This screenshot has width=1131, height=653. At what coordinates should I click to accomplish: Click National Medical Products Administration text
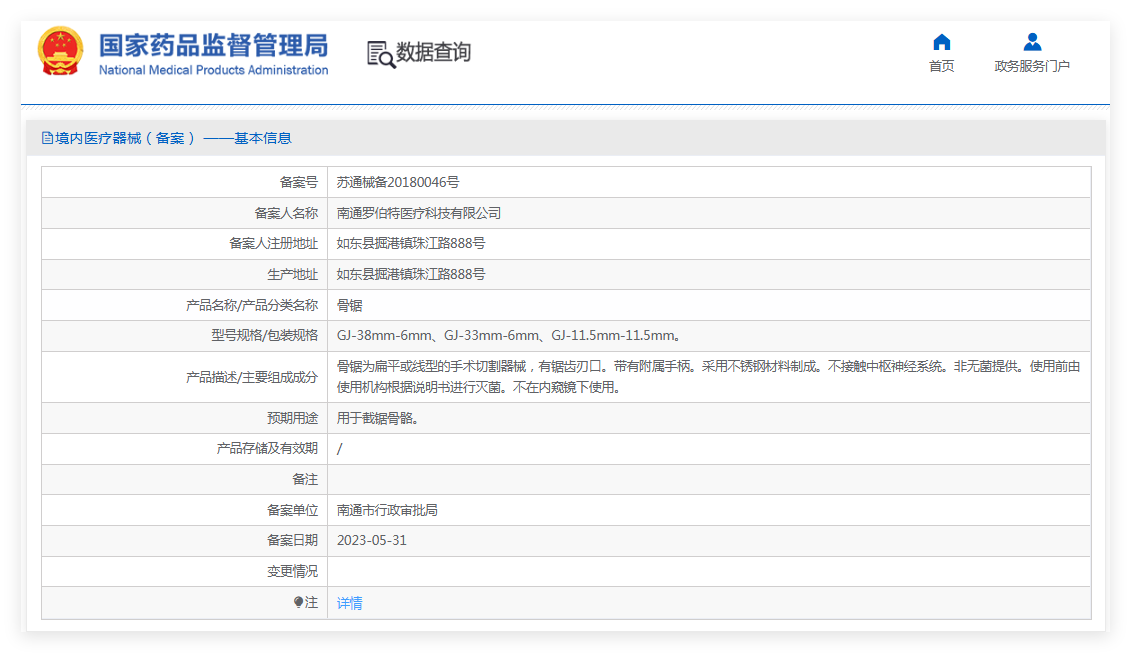pyautogui.click(x=214, y=70)
